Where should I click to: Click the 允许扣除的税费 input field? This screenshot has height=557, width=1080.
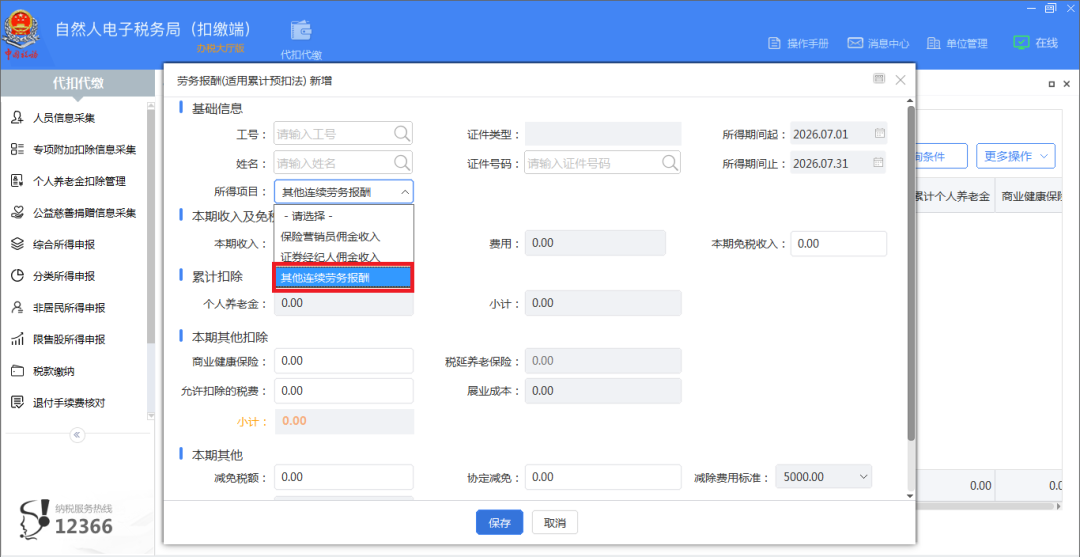pyautogui.click(x=344, y=390)
